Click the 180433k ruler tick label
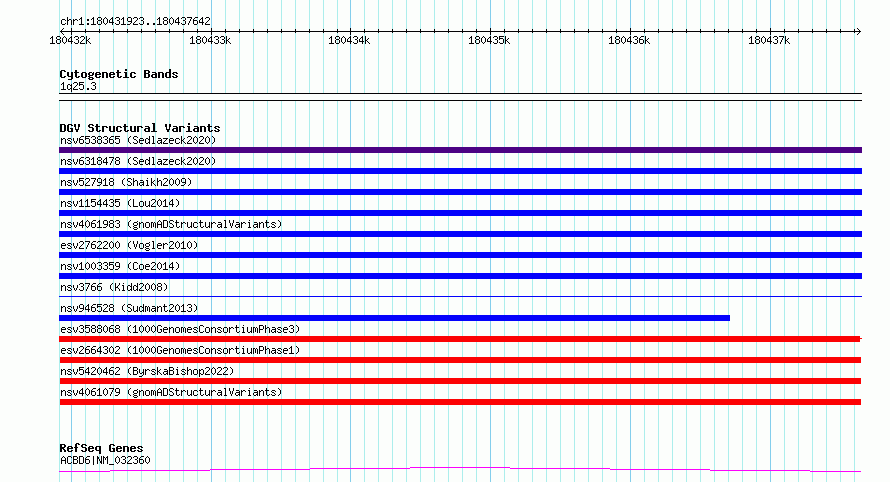The height and width of the screenshot is (482, 890). pos(210,40)
